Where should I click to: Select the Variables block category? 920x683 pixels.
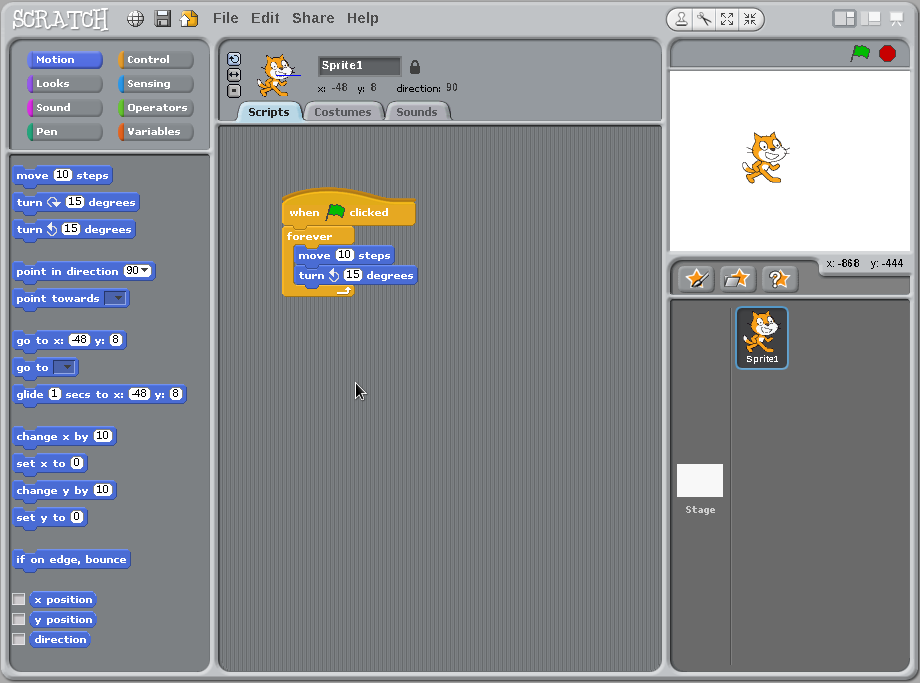click(155, 131)
